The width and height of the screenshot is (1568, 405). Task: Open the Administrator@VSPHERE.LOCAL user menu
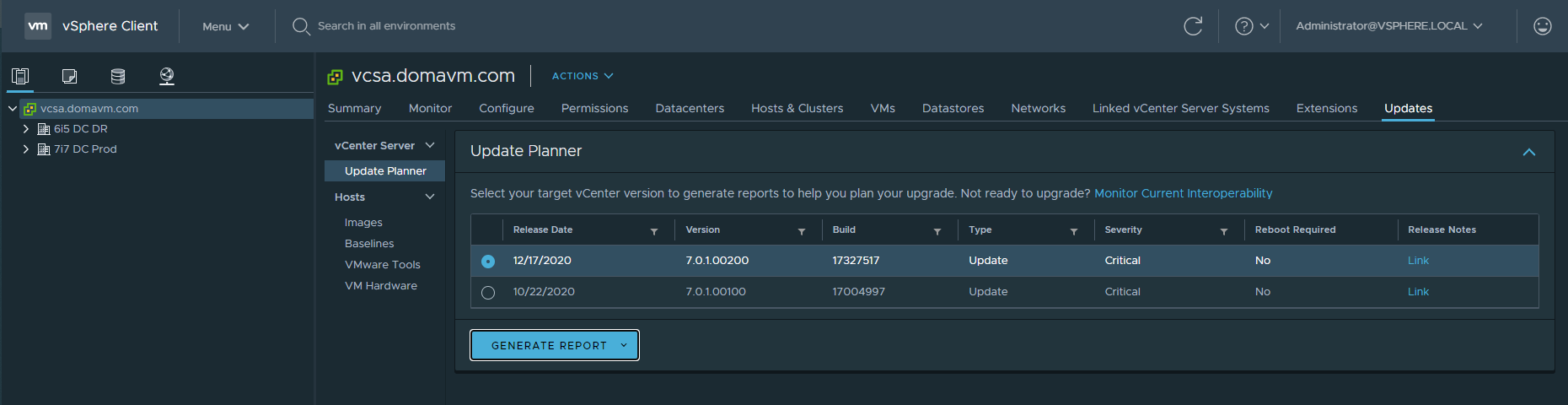coord(1388,26)
